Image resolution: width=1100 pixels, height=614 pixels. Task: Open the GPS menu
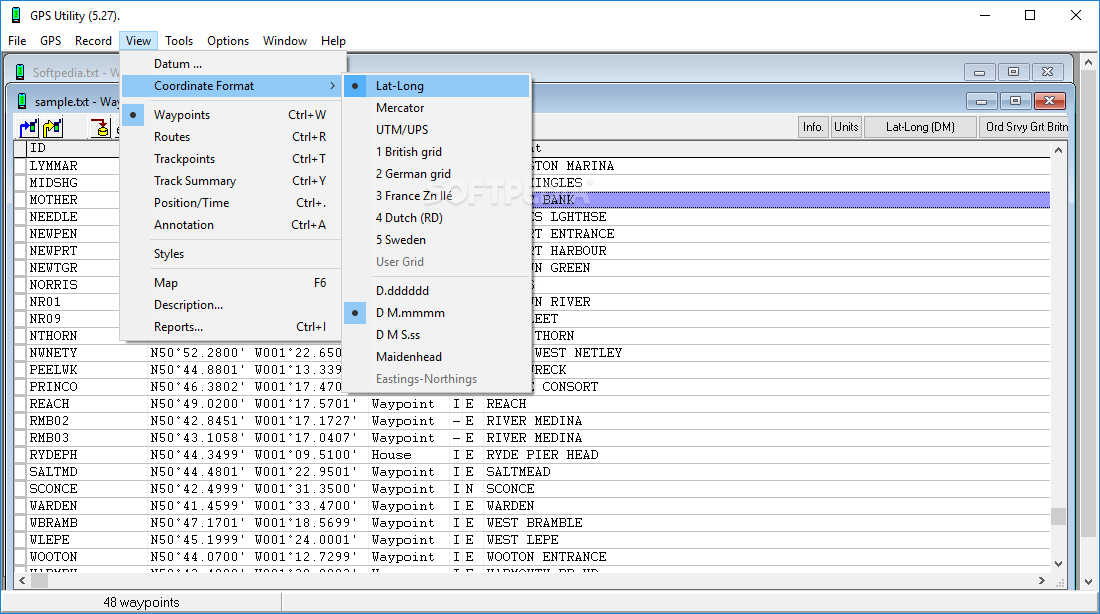[51, 41]
